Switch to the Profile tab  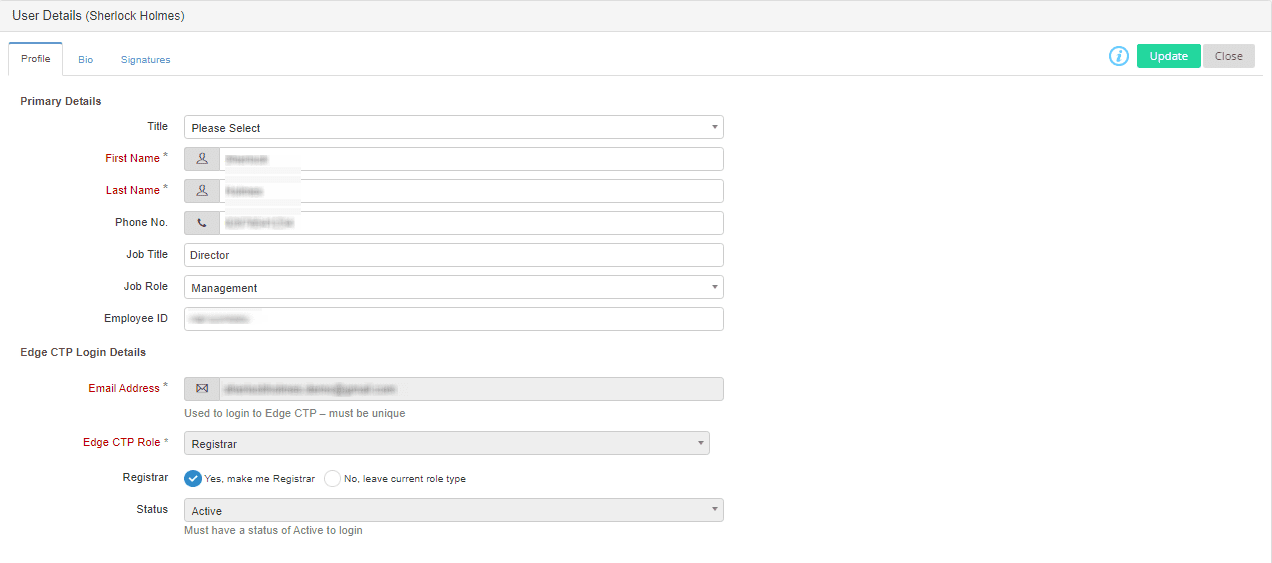[36, 59]
